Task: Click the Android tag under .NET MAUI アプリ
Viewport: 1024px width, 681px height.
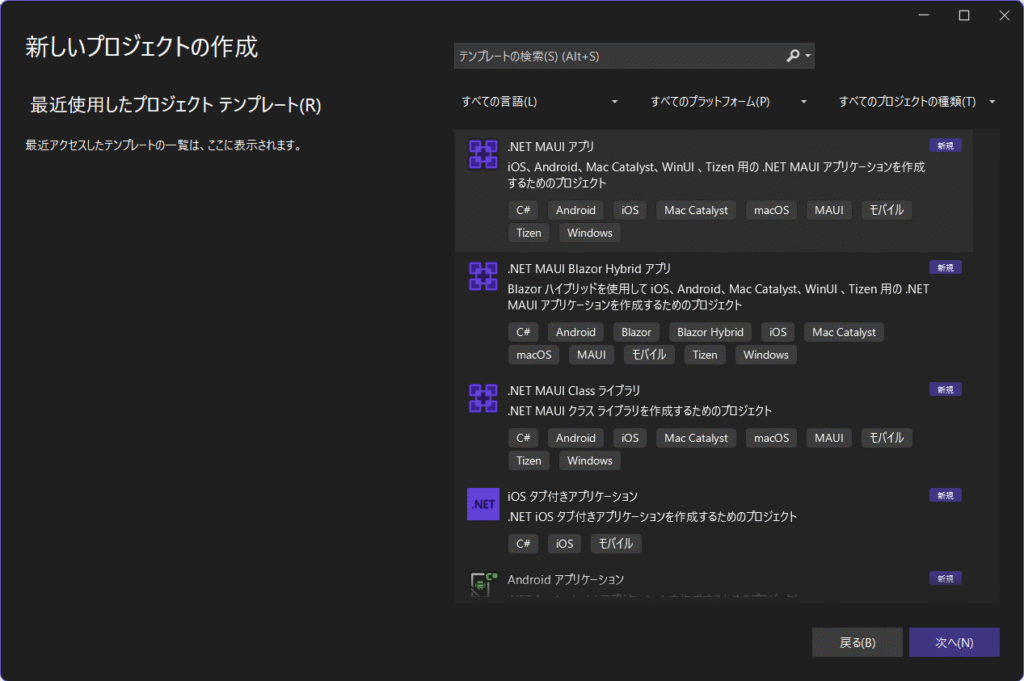Action: [575, 210]
